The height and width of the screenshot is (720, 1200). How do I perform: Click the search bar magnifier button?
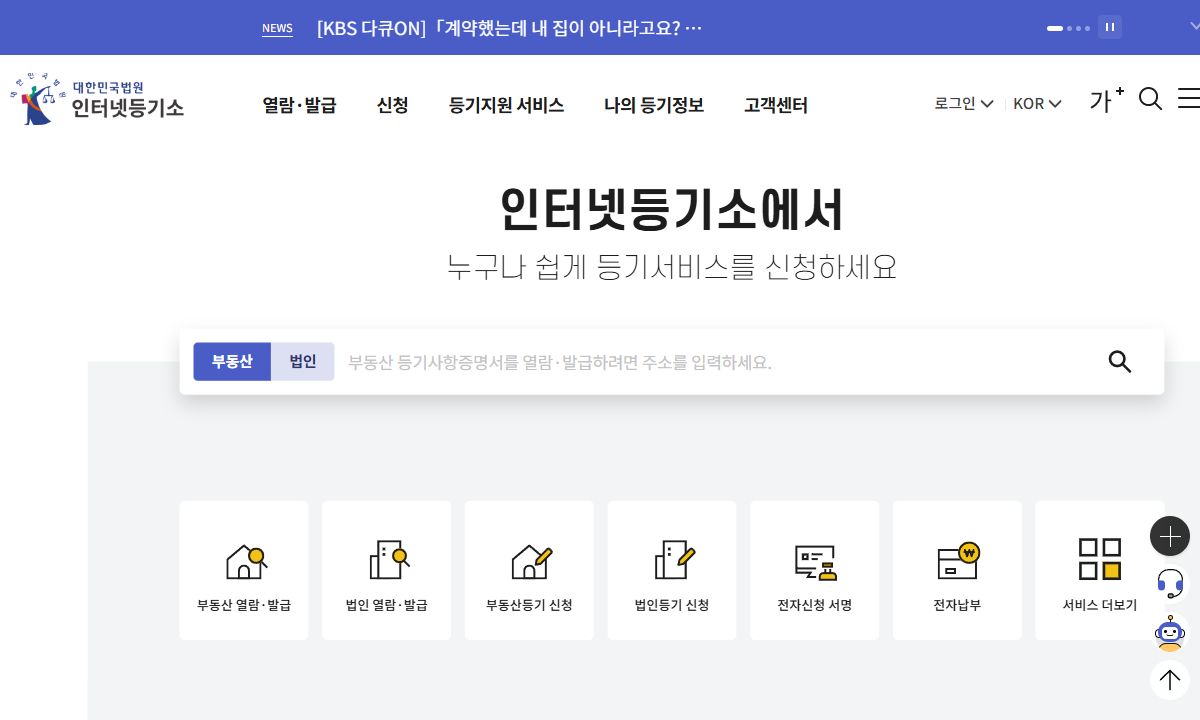pyautogui.click(x=1120, y=362)
